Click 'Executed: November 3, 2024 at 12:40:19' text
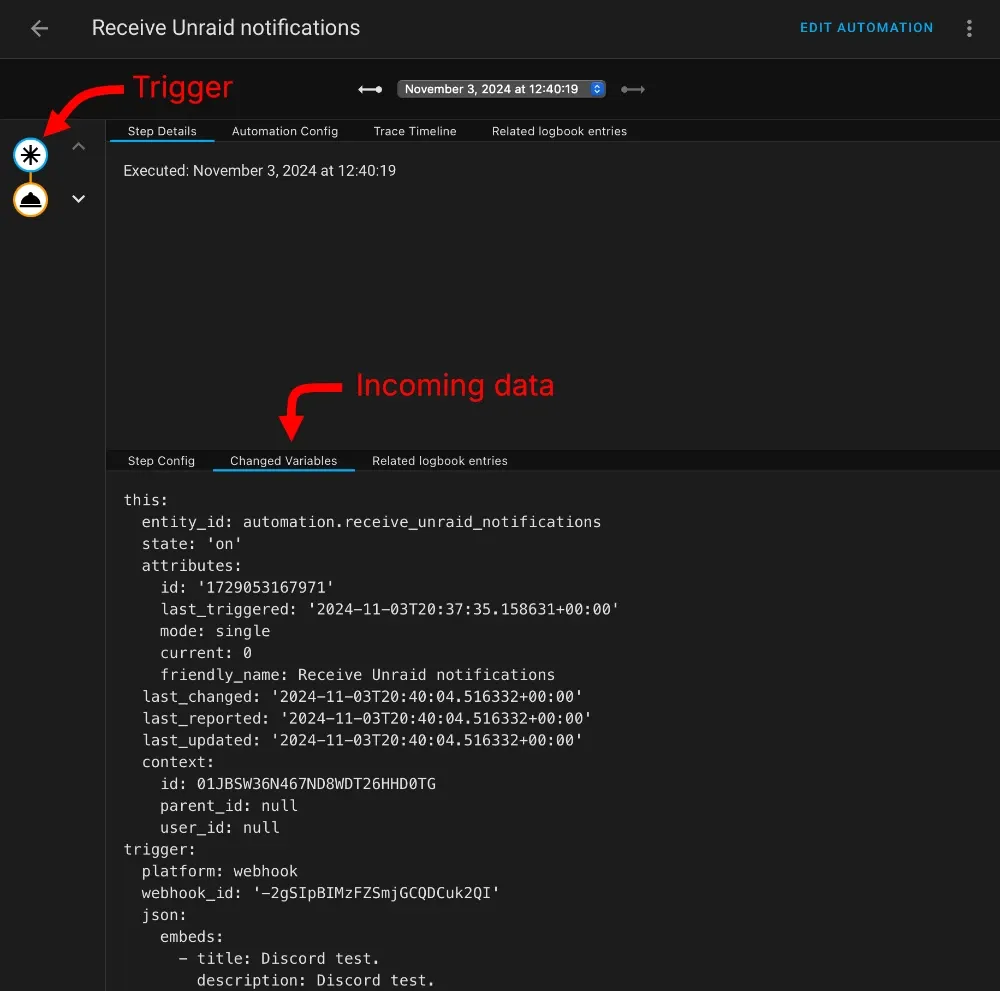This screenshot has height=991, width=1000. [259, 171]
